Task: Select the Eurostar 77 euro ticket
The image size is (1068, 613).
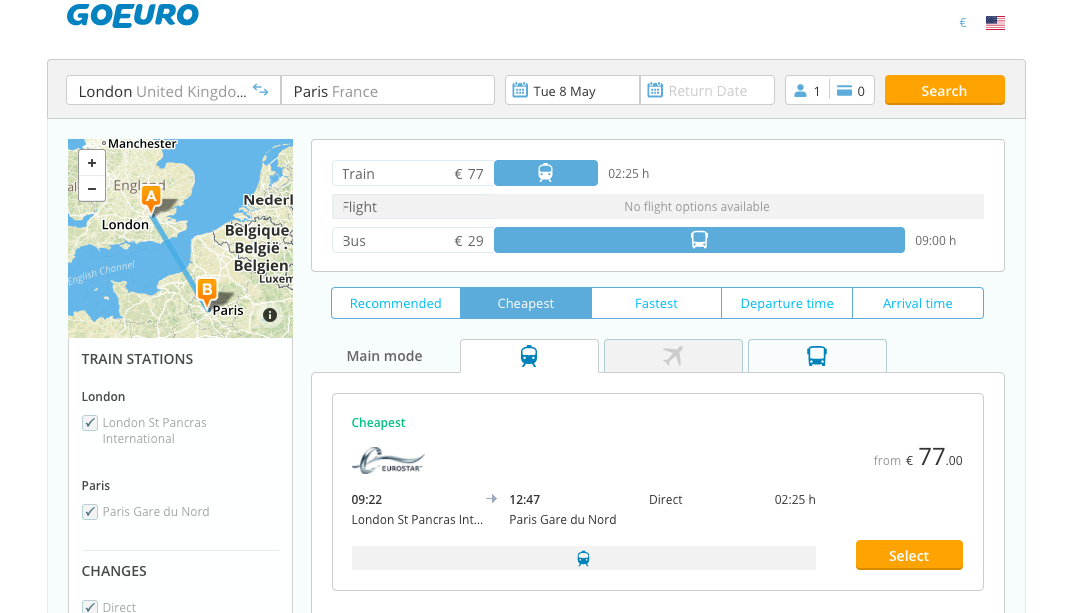Action: tap(909, 555)
